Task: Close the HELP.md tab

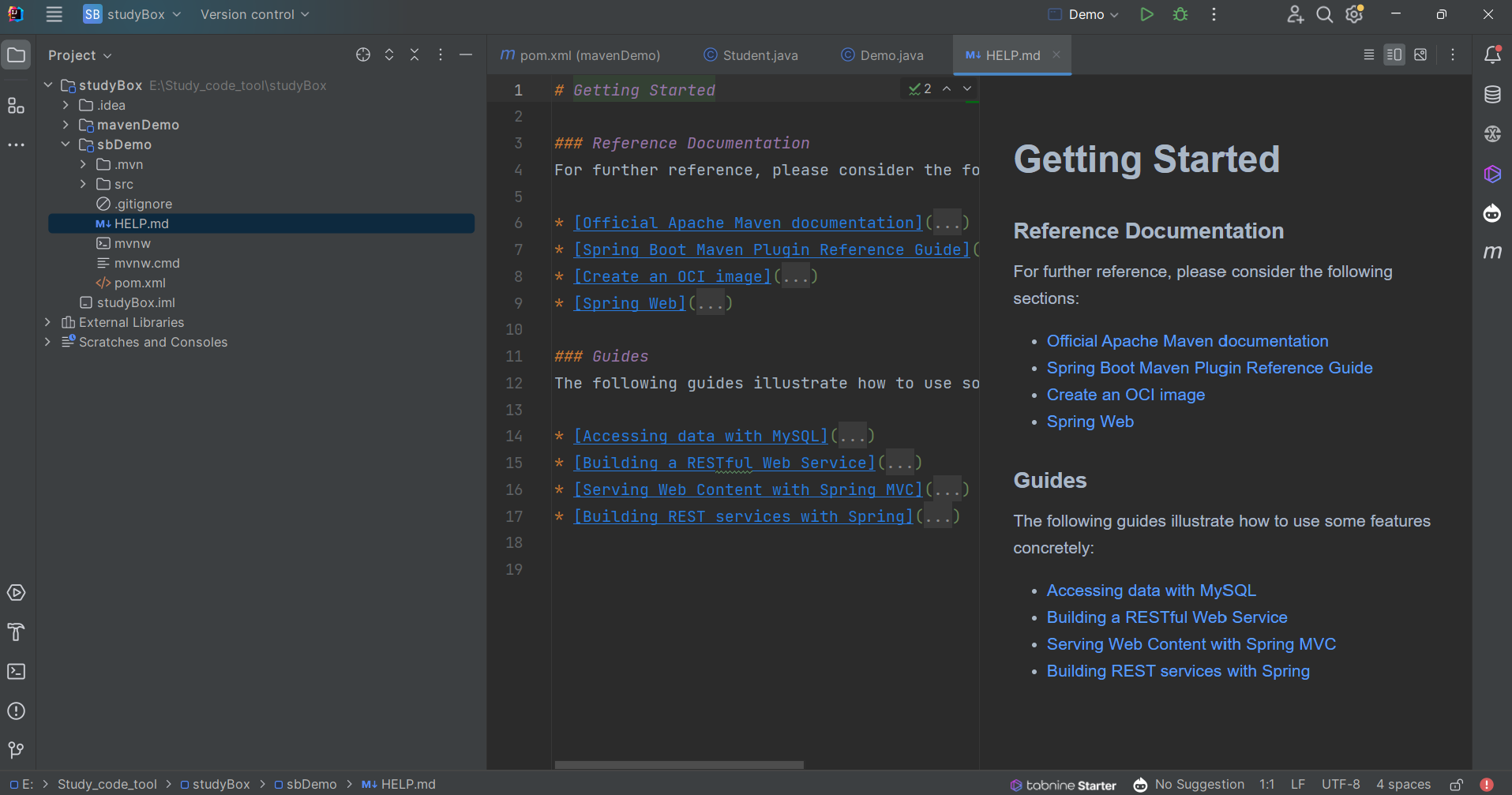Action: (x=1056, y=54)
